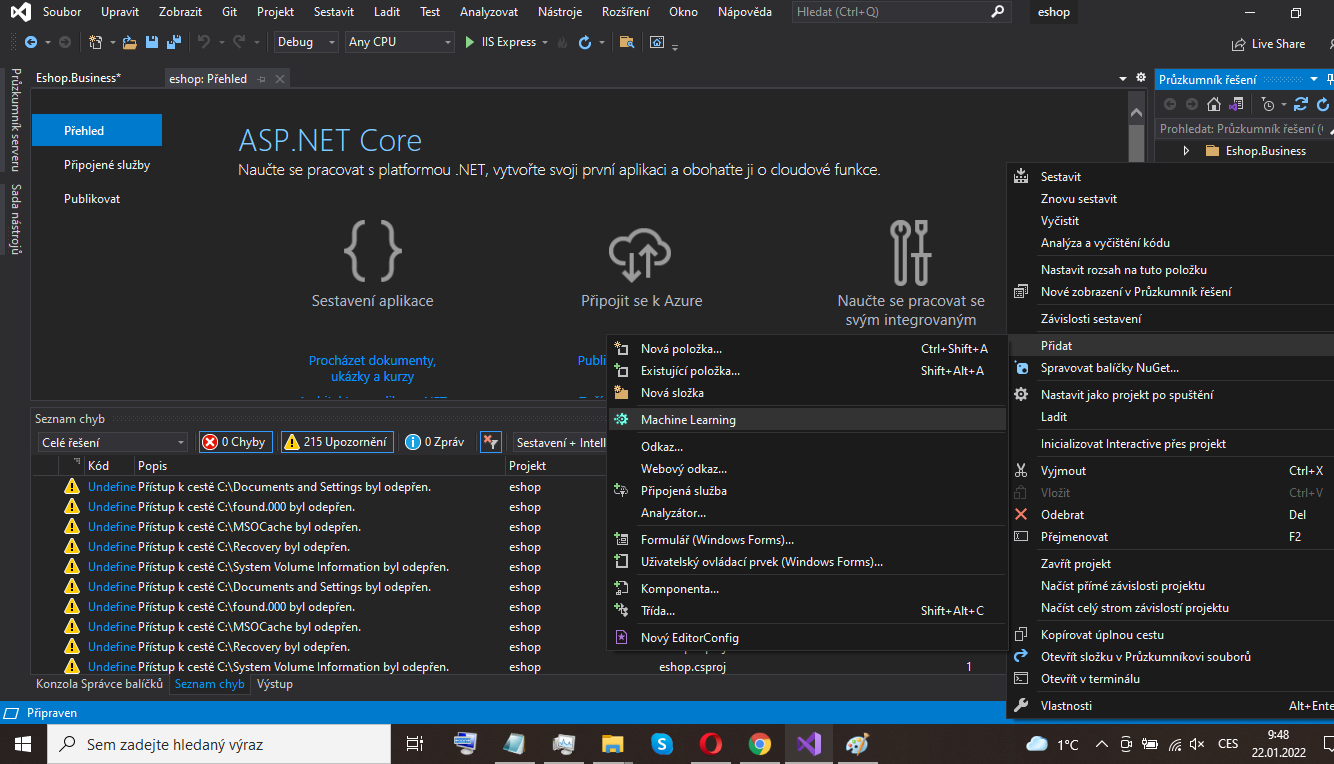Open the Soubor menu
The width and height of the screenshot is (1334, 764).
(x=62, y=12)
